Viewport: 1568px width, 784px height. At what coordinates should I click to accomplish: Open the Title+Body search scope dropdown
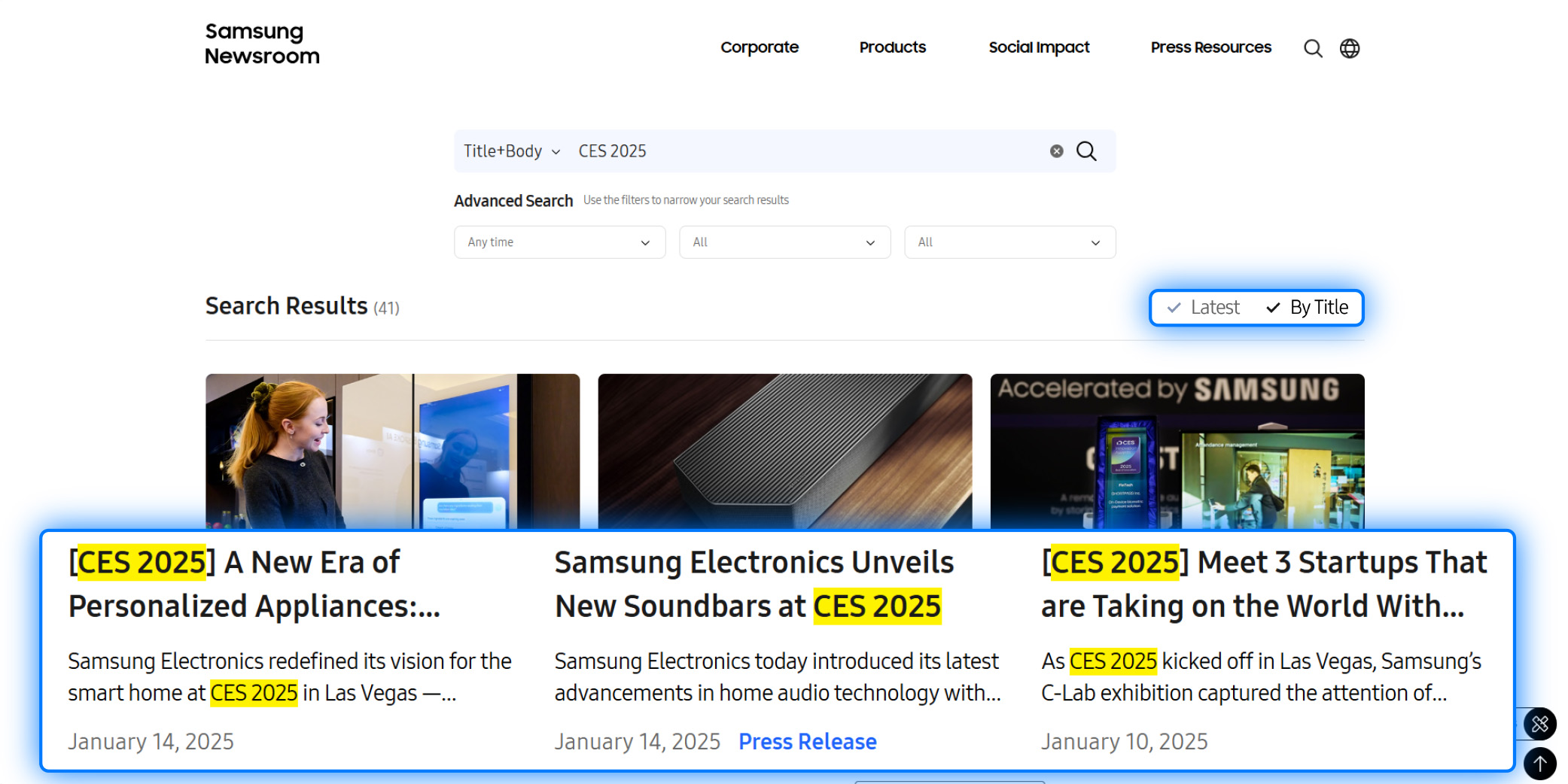point(510,150)
